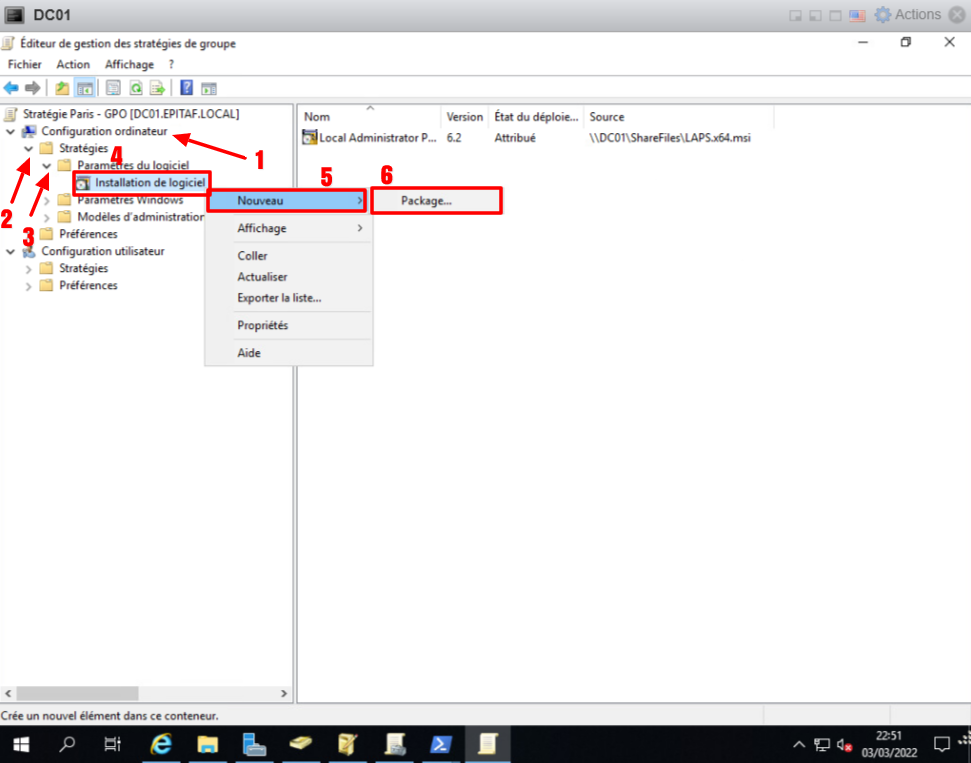The image size is (971, 763).
Task: Click the Back arrow toolbar icon
Action: click(11, 88)
